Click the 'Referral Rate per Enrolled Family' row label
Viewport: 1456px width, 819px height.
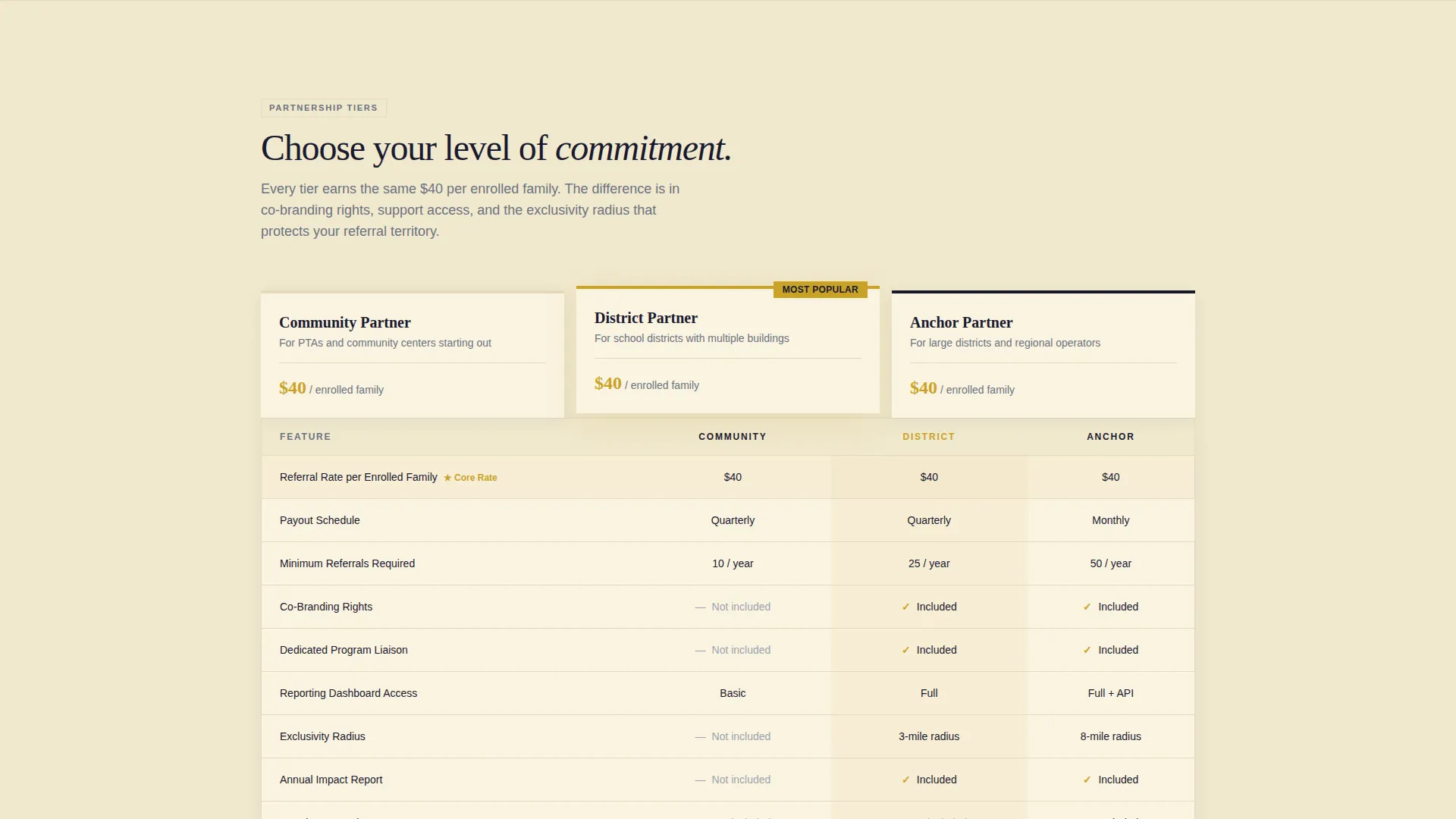[x=359, y=477]
